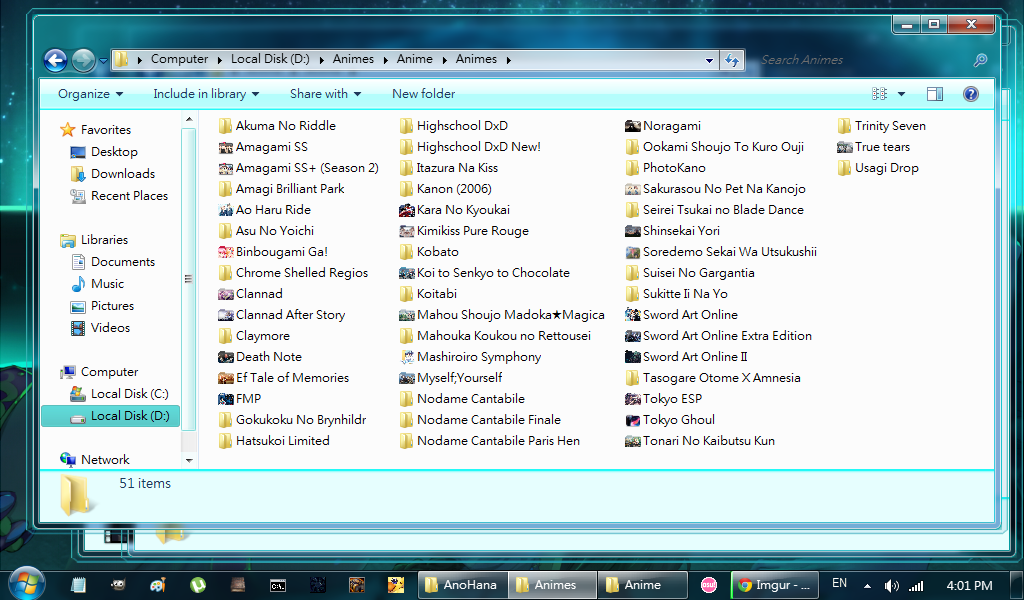Expand the change view options arrow

pos(901,94)
